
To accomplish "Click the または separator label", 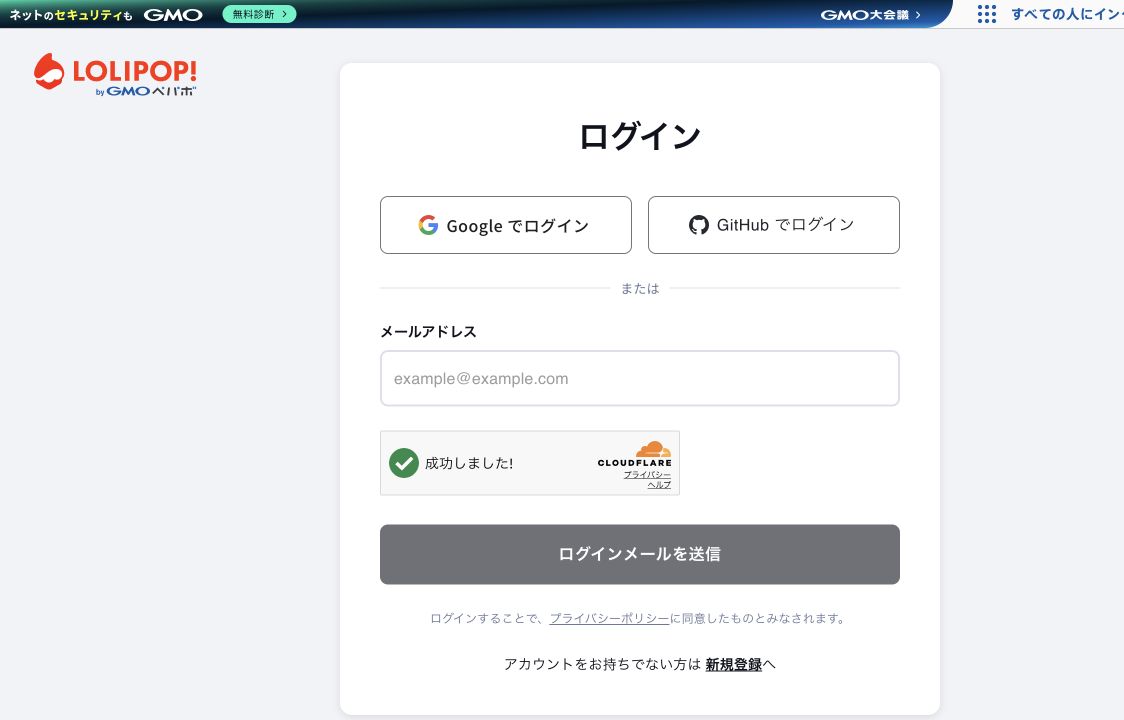I will (640, 288).
